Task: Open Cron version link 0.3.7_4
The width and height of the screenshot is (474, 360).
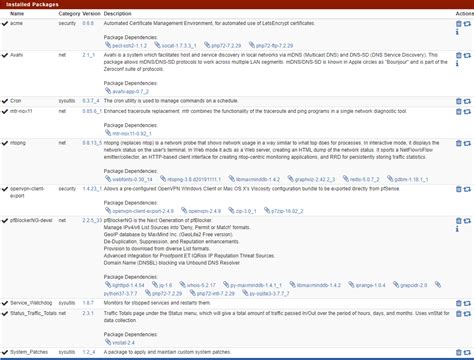Action: [91, 101]
